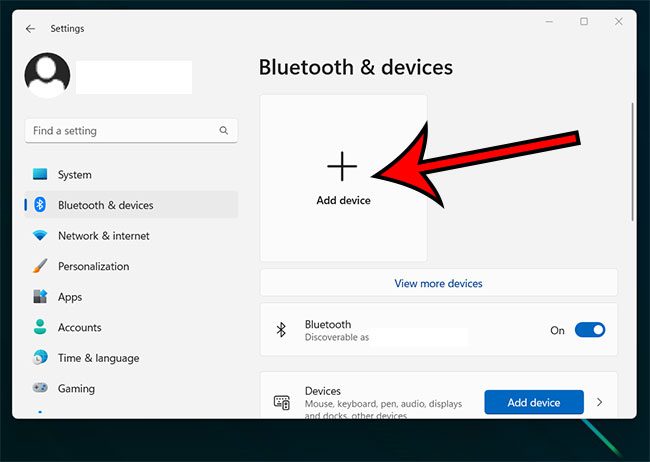Click the Time & language globe icon
Viewport: 650px width, 462px height.
40,358
